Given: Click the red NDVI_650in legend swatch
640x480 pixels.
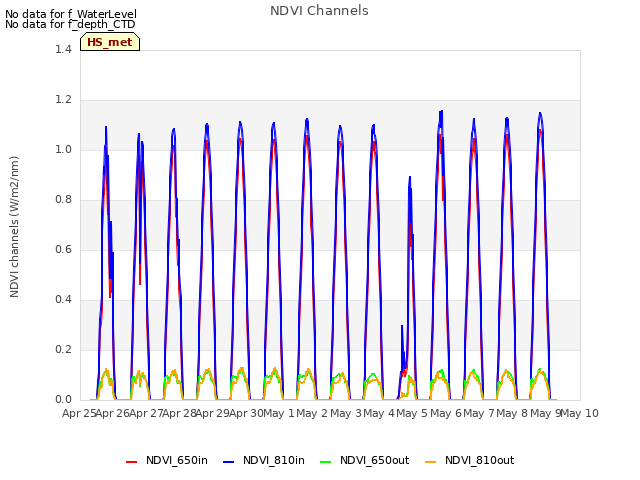Looking at the screenshot, I should [x=131, y=462].
